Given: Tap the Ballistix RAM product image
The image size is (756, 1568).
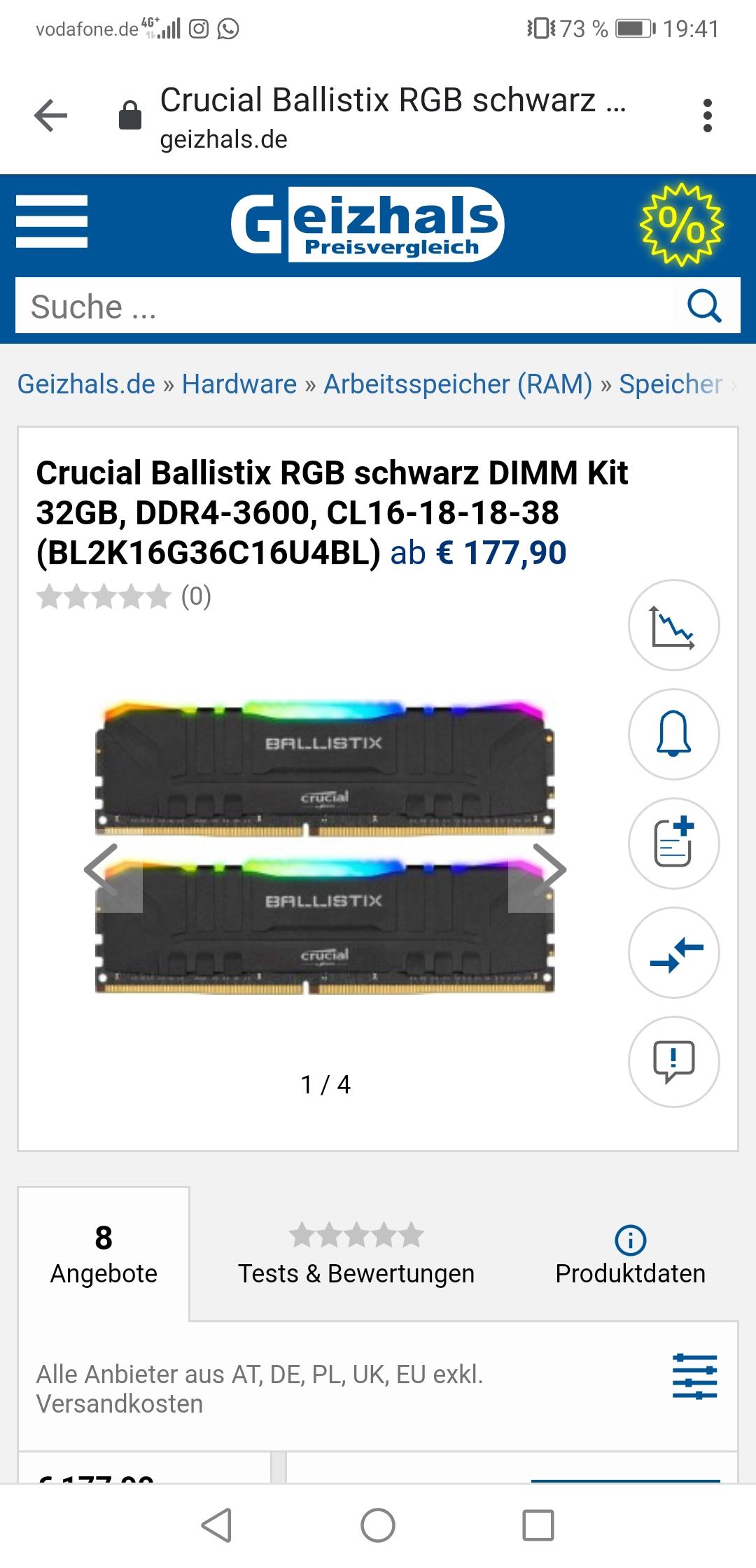Looking at the screenshot, I should click(x=325, y=846).
